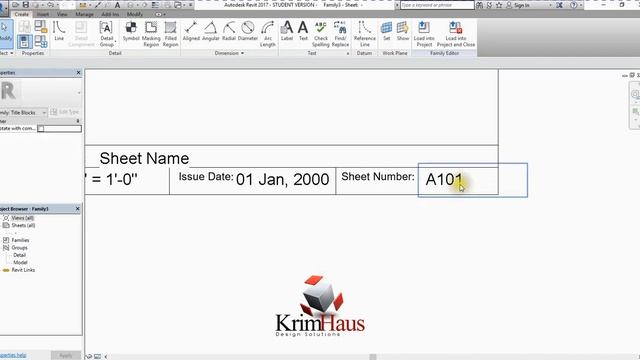Click the Text icon in quick access toolbar
The width and height of the screenshot is (640, 360).
click(117, 5)
